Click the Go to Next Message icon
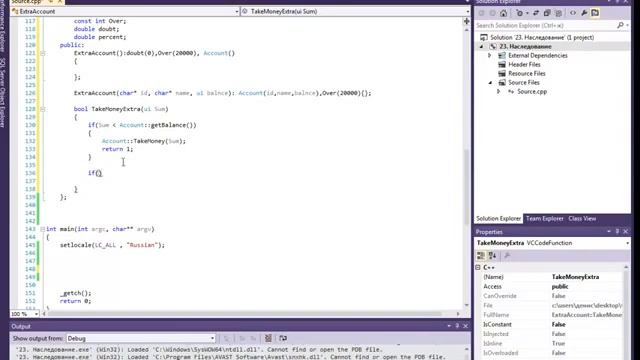Viewport: 640px width, 360px height. click(253, 338)
